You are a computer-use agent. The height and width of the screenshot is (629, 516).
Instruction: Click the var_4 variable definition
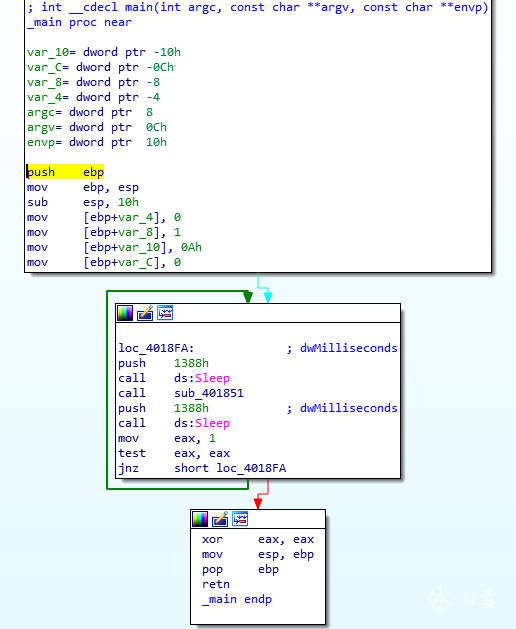[x=93, y=97]
